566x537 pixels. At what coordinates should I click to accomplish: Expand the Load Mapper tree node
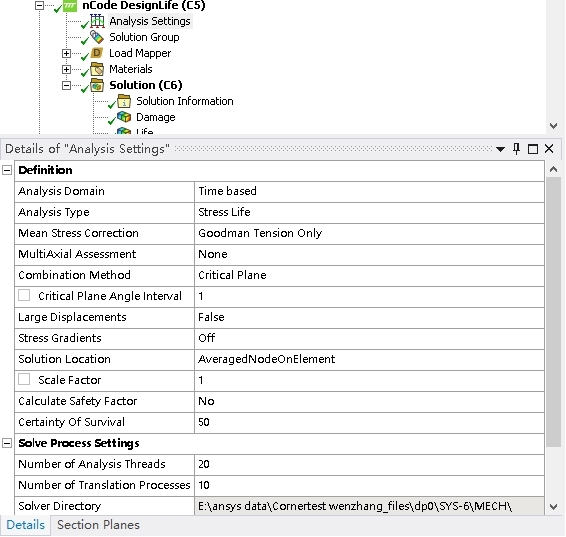point(66,53)
